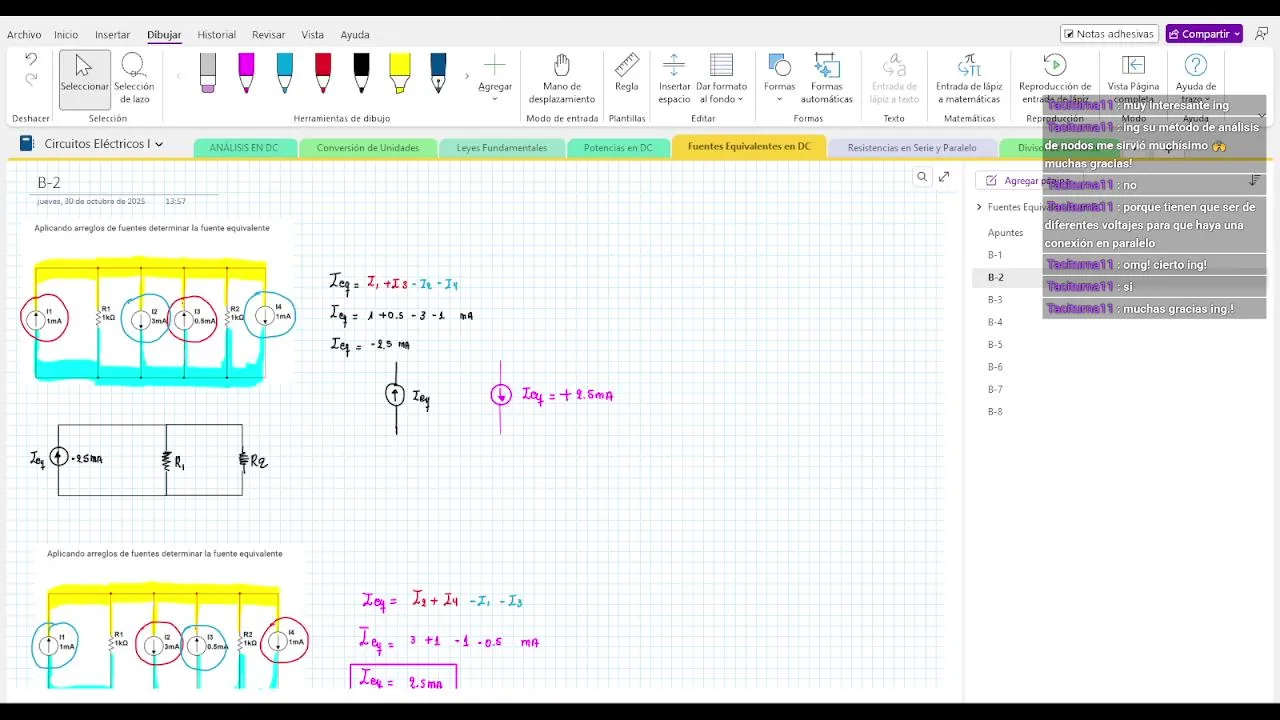Click Insertar espacio tool

tap(674, 78)
